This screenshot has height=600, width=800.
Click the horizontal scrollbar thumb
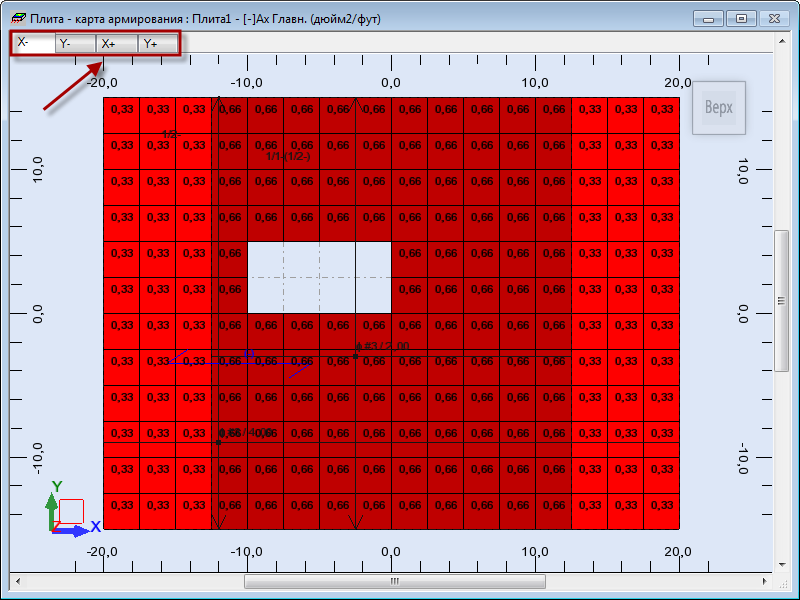395,581
